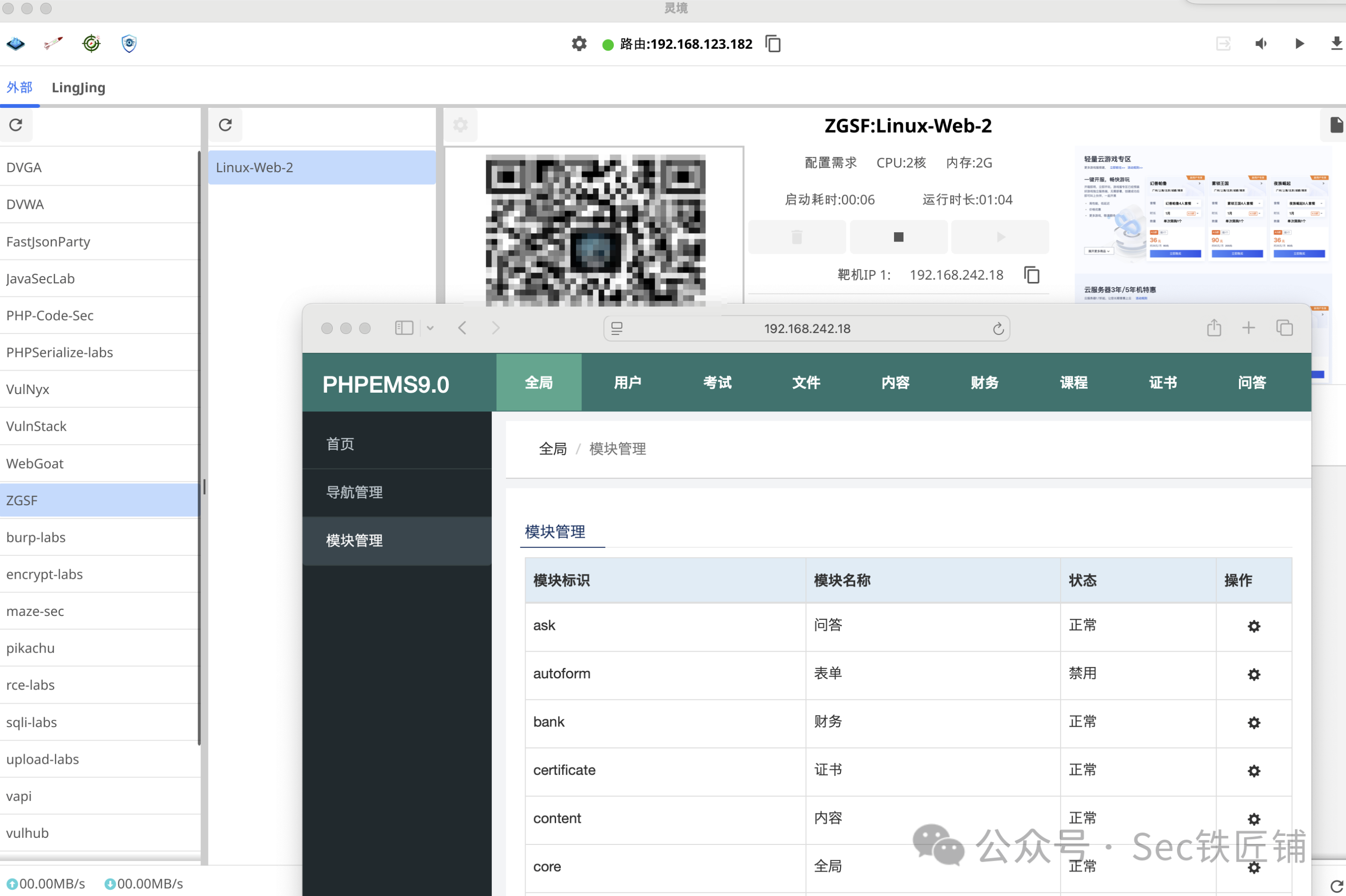Stop the running Linux-Web-2 machine
This screenshot has height=896, width=1346.
pyautogui.click(x=898, y=237)
